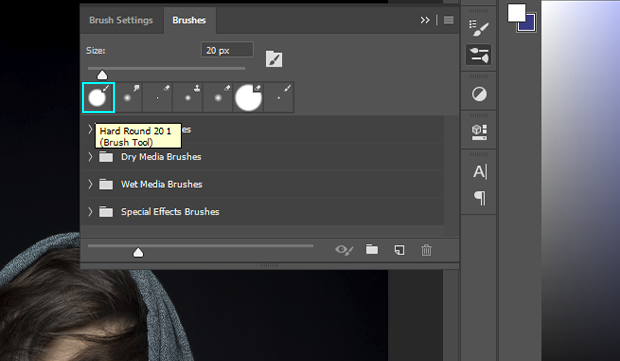
Task: Select the Hard Round 20 brush thumbnail
Action: [x=98, y=97]
